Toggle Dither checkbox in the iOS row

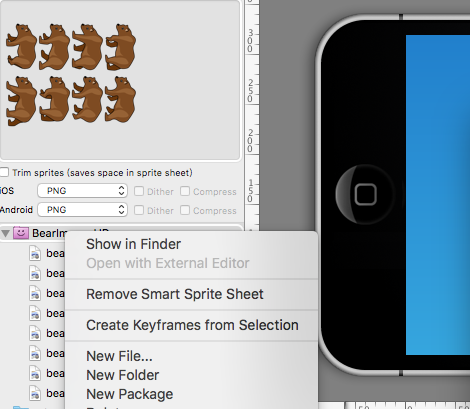click(x=139, y=191)
